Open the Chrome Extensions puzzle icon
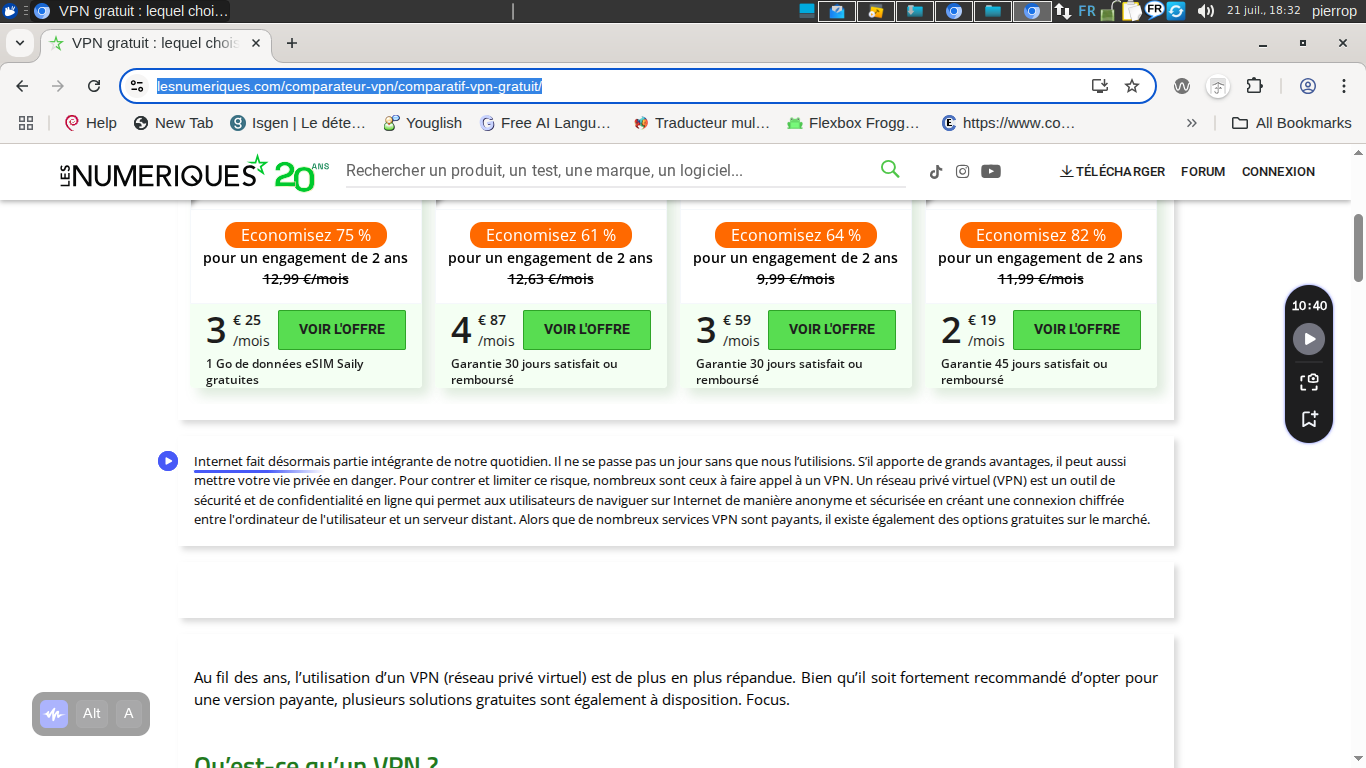Viewport: 1366px width, 768px height. [1255, 86]
